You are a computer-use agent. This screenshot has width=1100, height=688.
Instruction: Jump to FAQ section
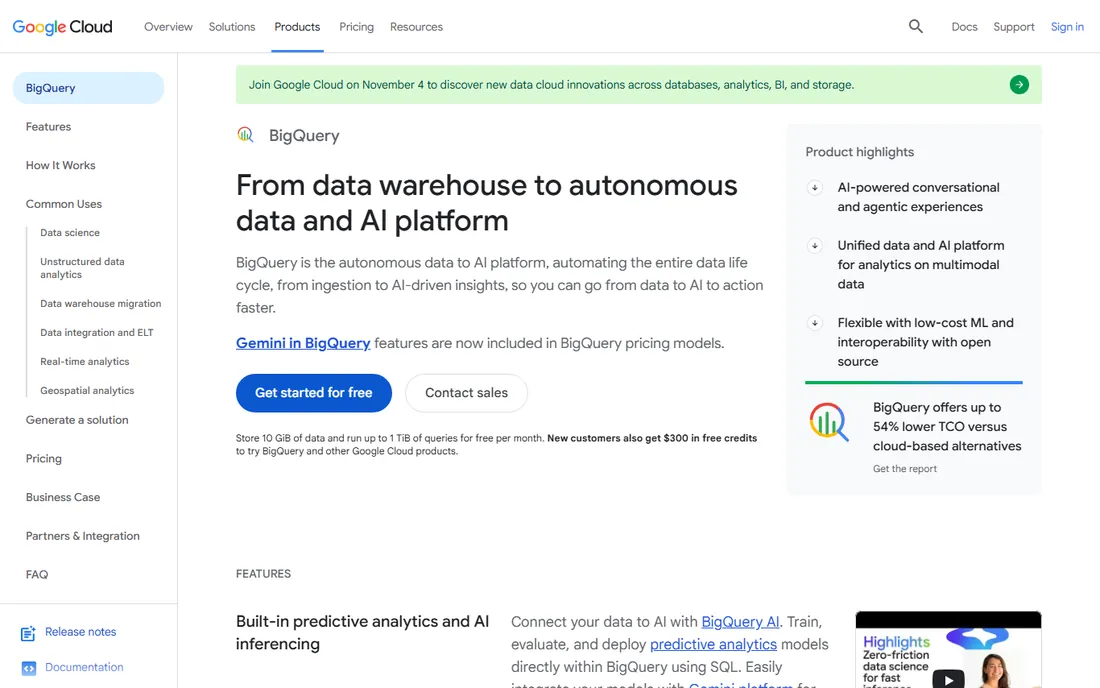point(37,574)
